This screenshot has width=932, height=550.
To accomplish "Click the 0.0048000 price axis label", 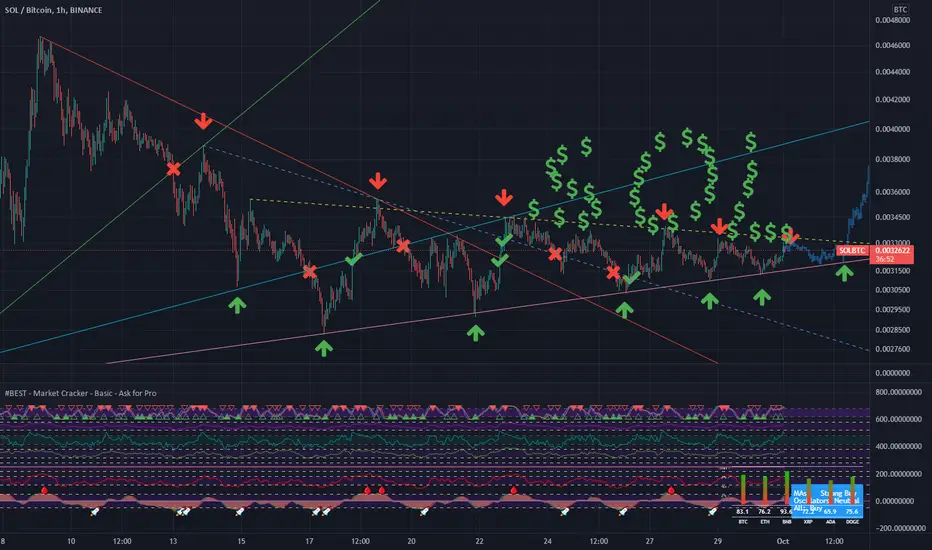I will (892, 20).
